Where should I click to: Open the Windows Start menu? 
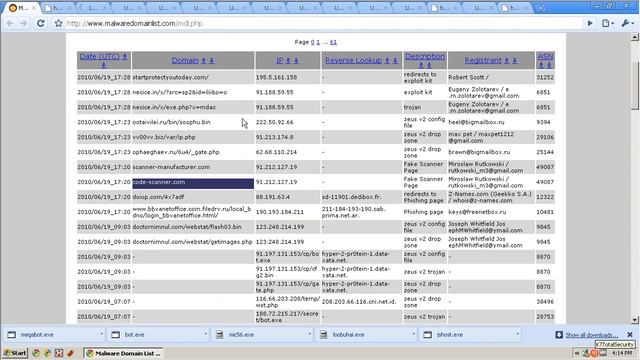(x=15, y=353)
